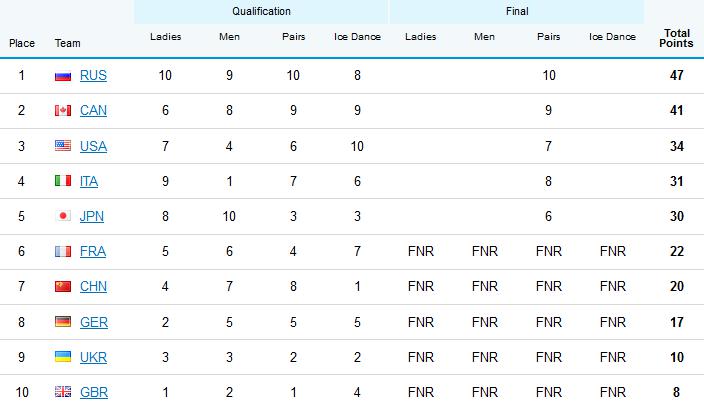Follow the USA team link
Screen dimensions: 704x409
pyautogui.click(x=93, y=146)
